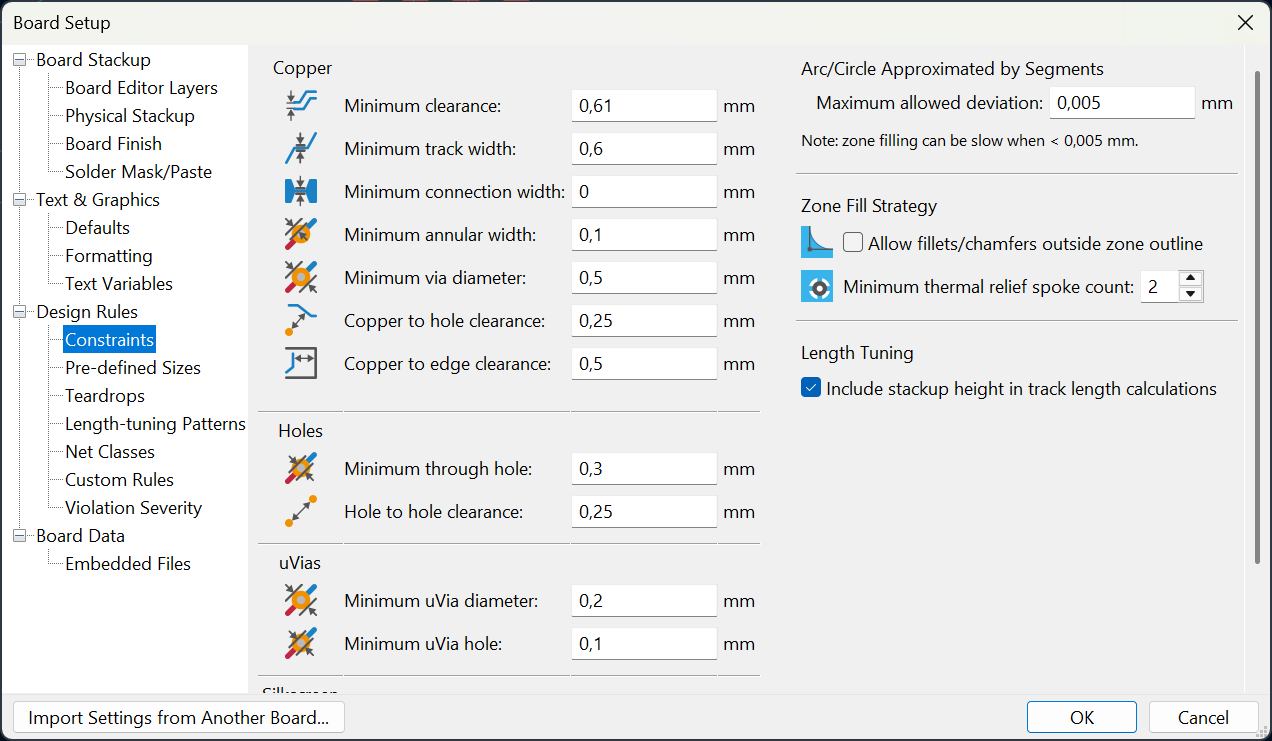Click the Hole to hole clearance icon
This screenshot has height=741, width=1272.
300,511
